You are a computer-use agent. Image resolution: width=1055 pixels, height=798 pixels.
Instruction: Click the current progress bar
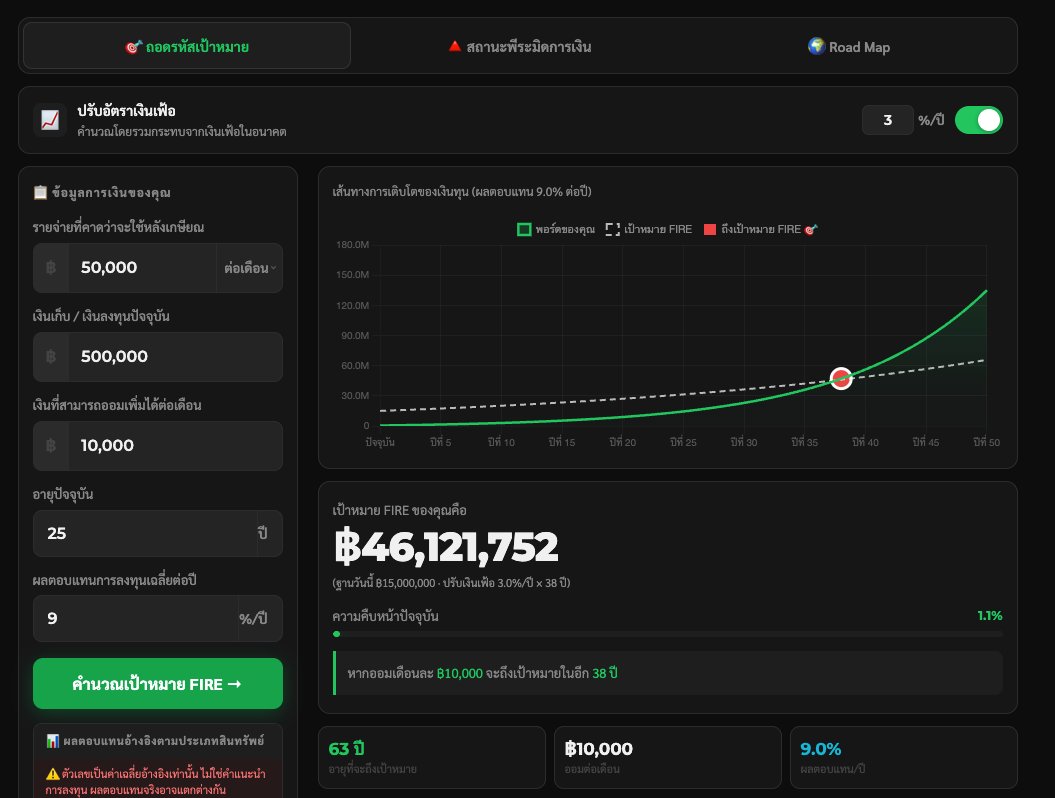tap(667, 634)
